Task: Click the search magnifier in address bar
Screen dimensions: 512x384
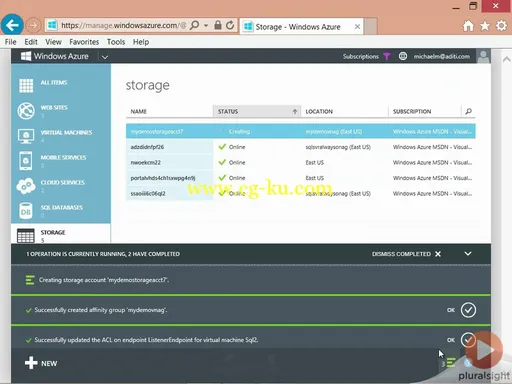Action: coord(194,25)
